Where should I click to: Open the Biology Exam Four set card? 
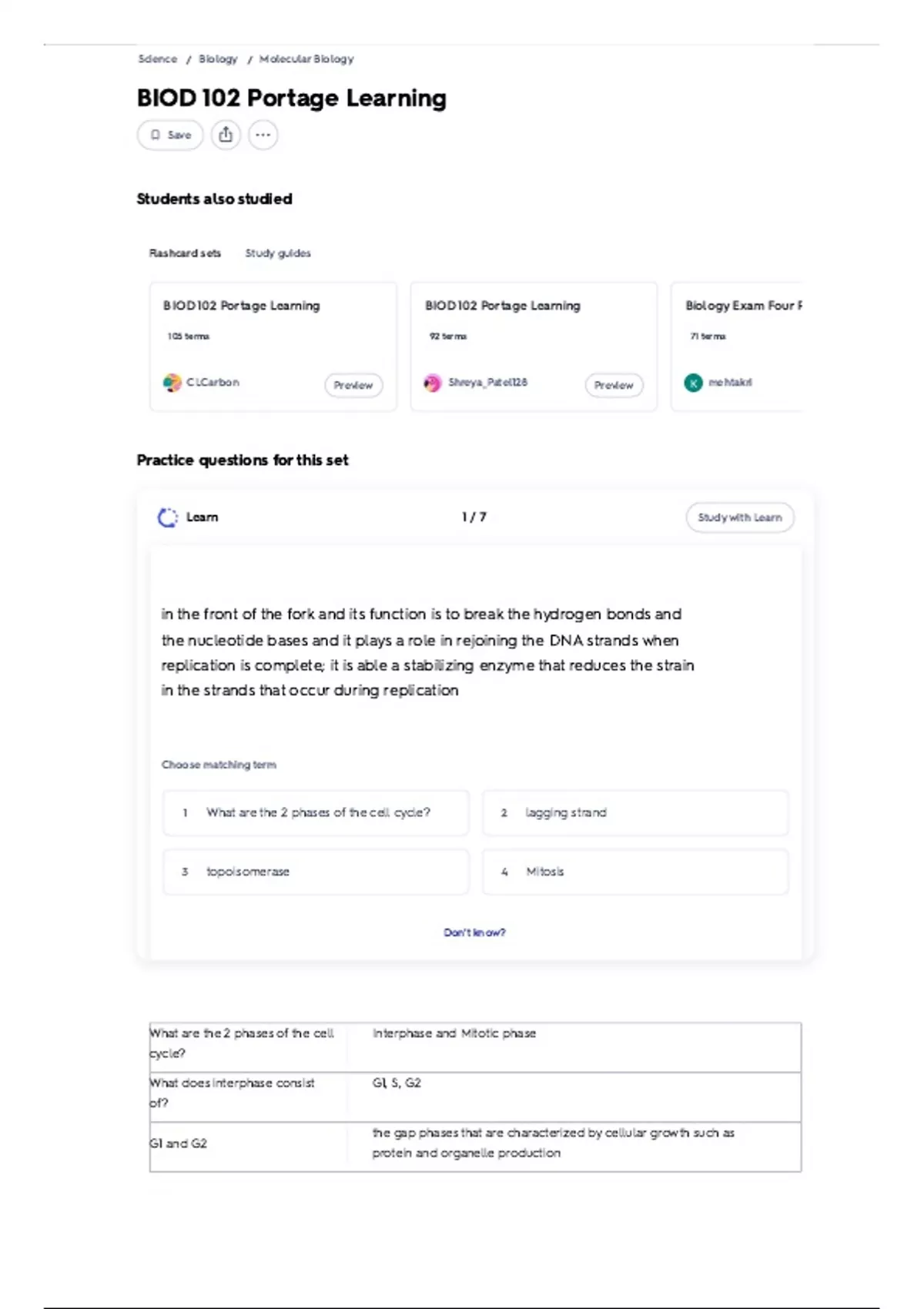pos(737,346)
